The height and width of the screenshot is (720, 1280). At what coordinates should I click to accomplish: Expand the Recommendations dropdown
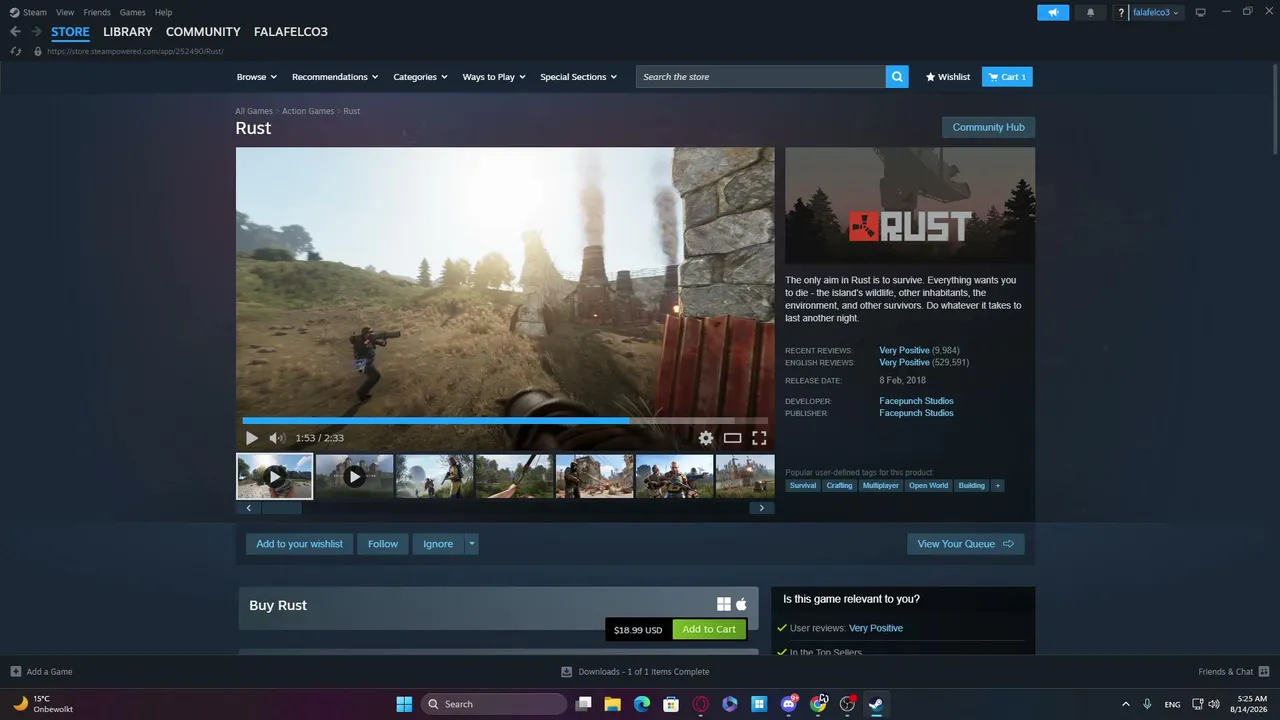335,77
